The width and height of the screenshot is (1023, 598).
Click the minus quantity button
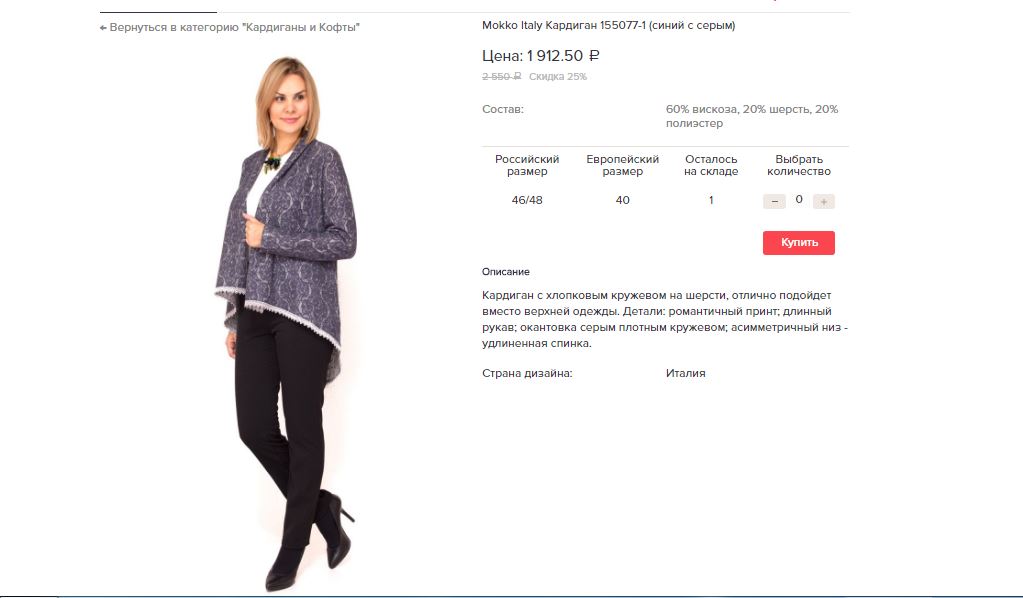774,202
